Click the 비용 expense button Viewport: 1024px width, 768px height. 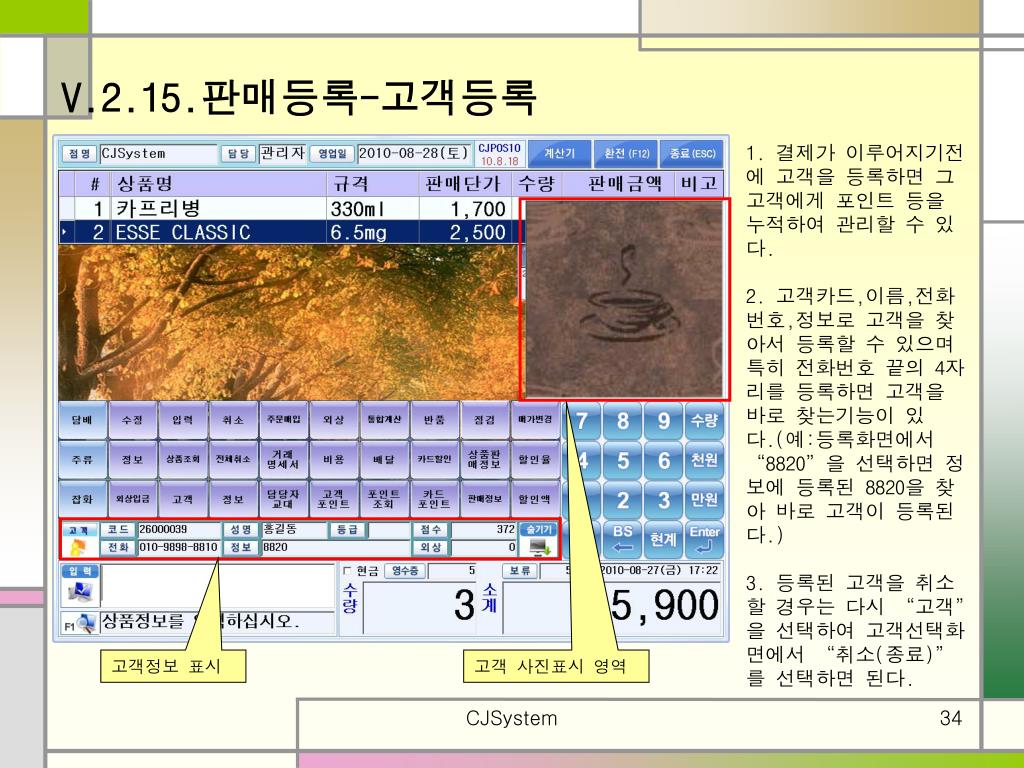click(x=333, y=460)
